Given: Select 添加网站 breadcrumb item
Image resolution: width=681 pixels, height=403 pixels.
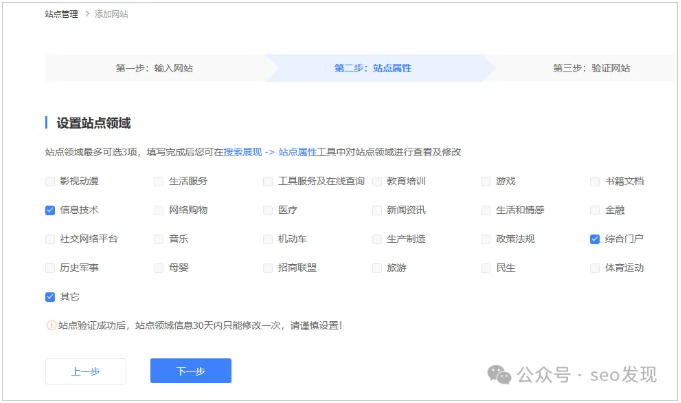Looking at the screenshot, I should [x=111, y=14].
